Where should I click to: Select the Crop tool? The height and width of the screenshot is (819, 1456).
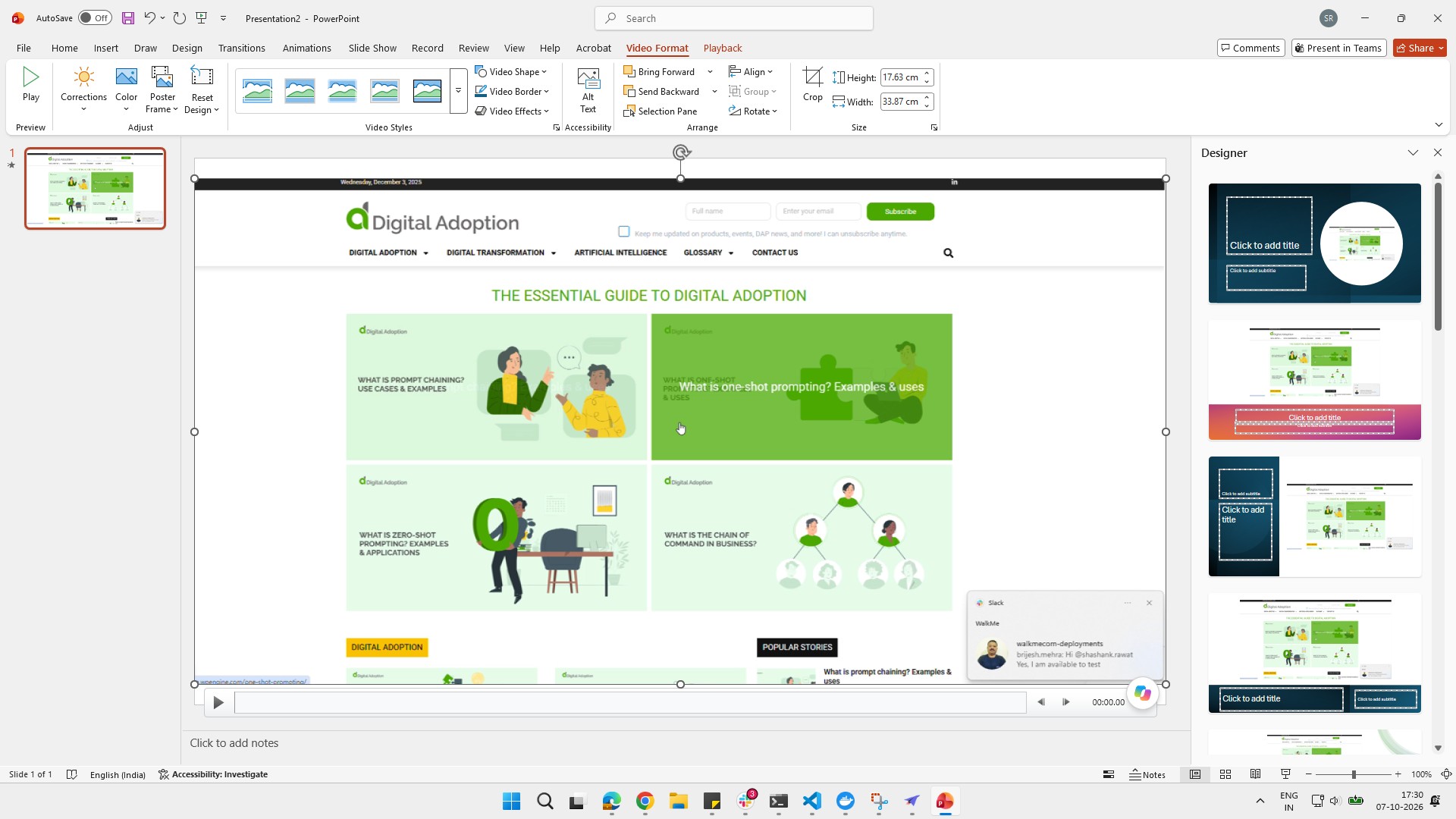pyautogui.click(x=812, y=83)
